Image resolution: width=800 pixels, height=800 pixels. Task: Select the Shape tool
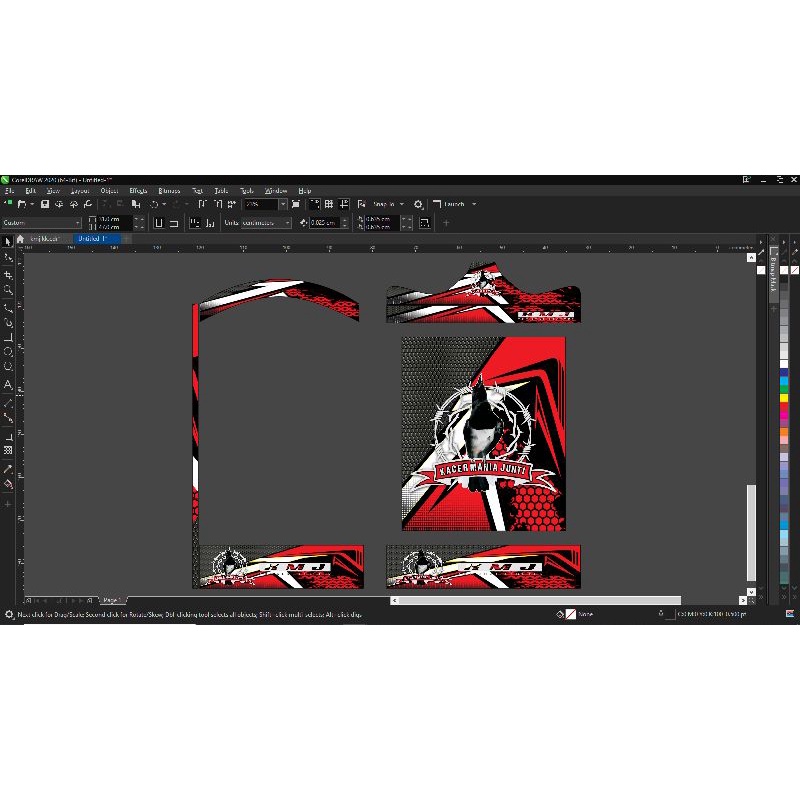pyautogui.click(x=6, y=259)
